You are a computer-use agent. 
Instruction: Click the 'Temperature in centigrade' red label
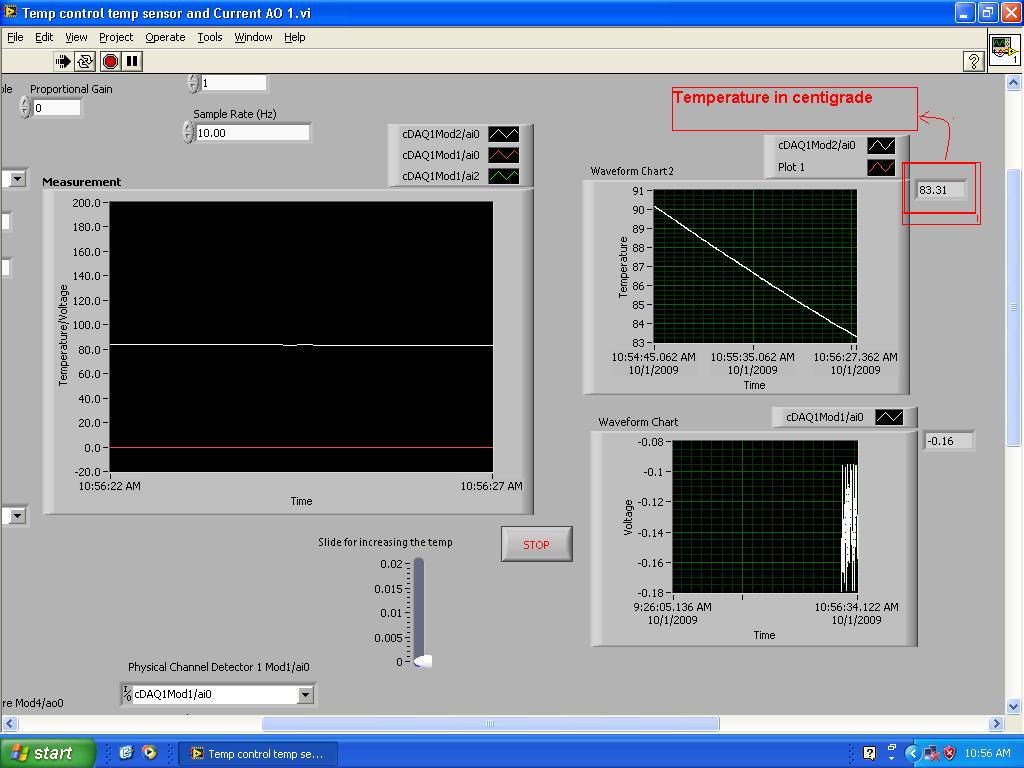(773, 97)
